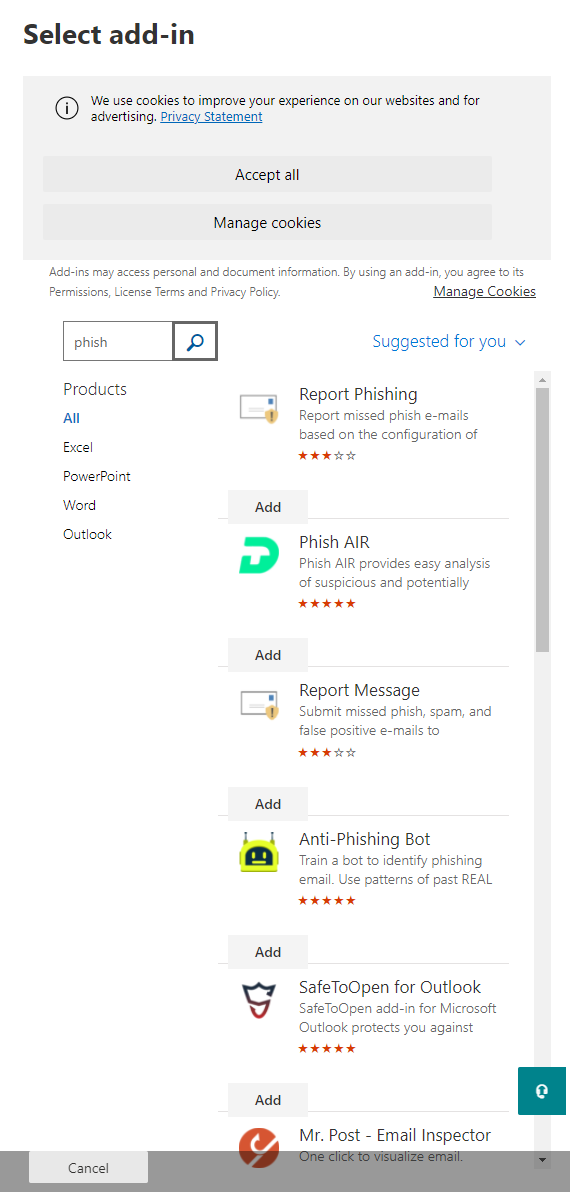Screen dimensions: 570x1192
Task: Click the Report Phishing star rating
Action: tap(327, 455)
